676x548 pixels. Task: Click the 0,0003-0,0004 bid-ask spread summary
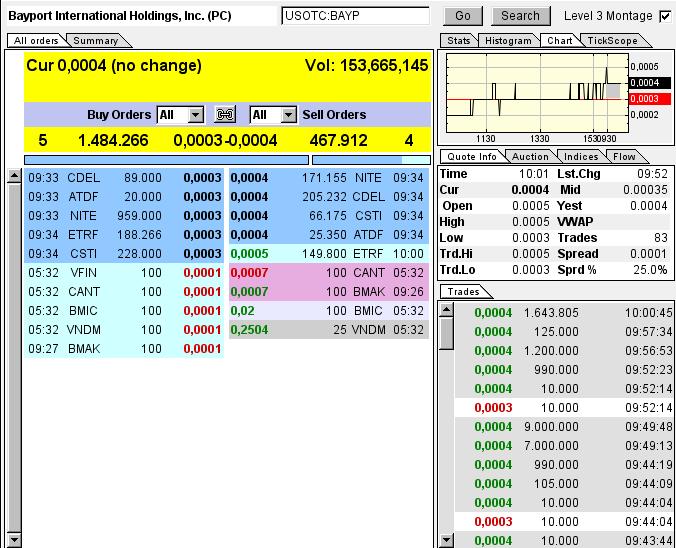[225, 141]
